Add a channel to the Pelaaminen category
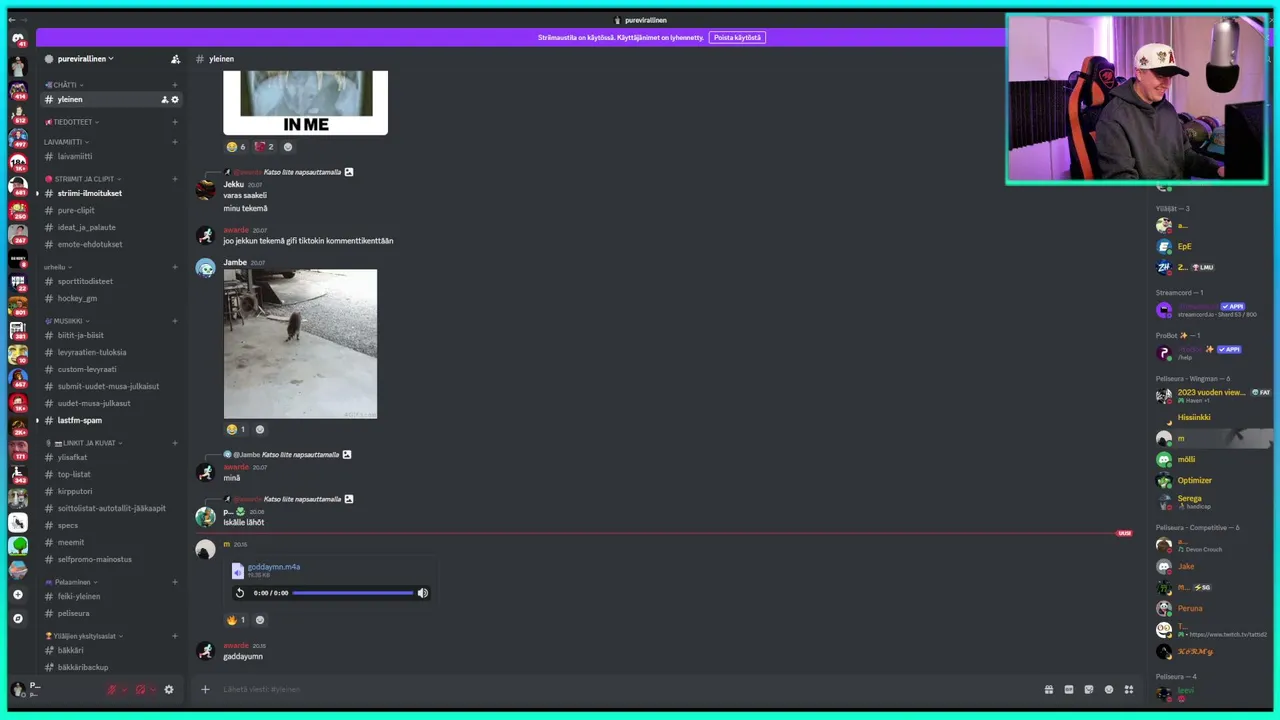The height and width of the screenshot is (720, 1280). [175, 582]
